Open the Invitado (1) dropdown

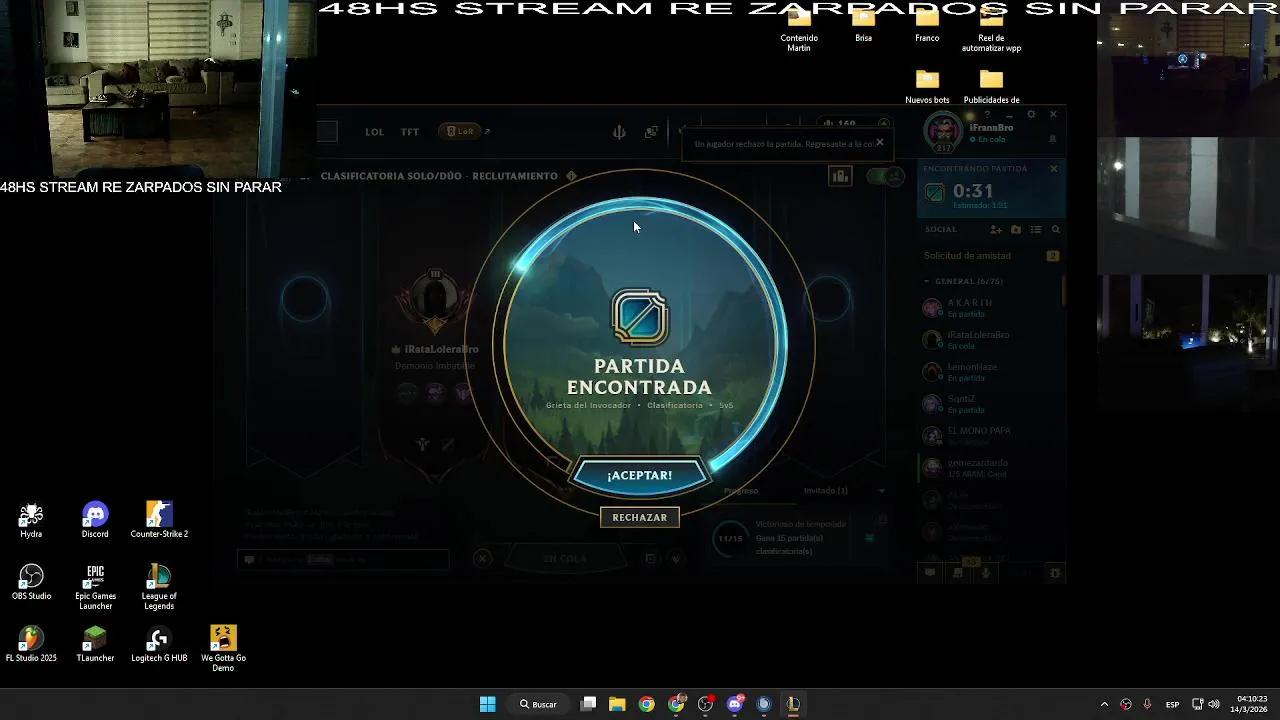(845, 491)
